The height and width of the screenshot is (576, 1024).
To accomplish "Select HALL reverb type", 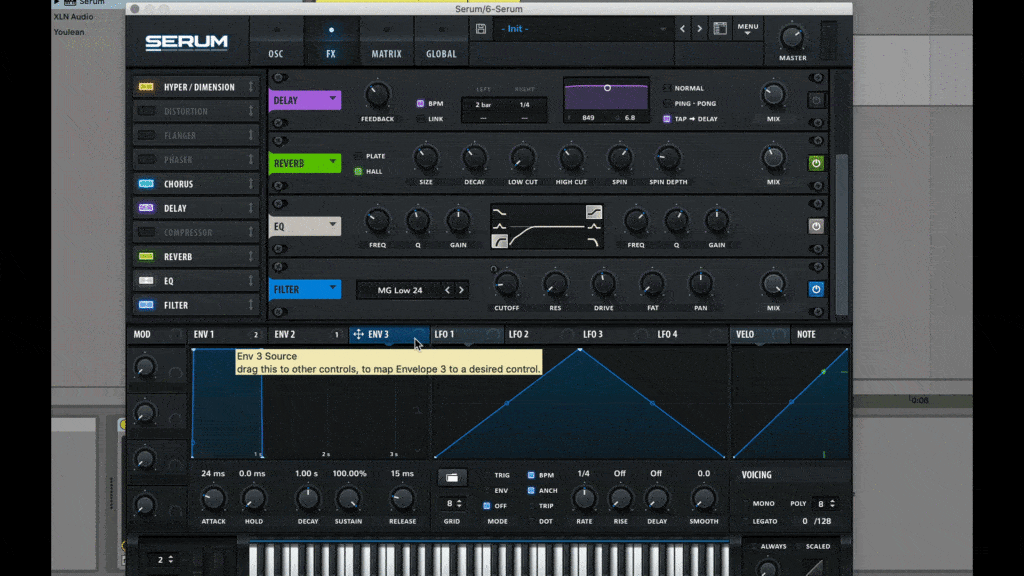I will [358, 171].
